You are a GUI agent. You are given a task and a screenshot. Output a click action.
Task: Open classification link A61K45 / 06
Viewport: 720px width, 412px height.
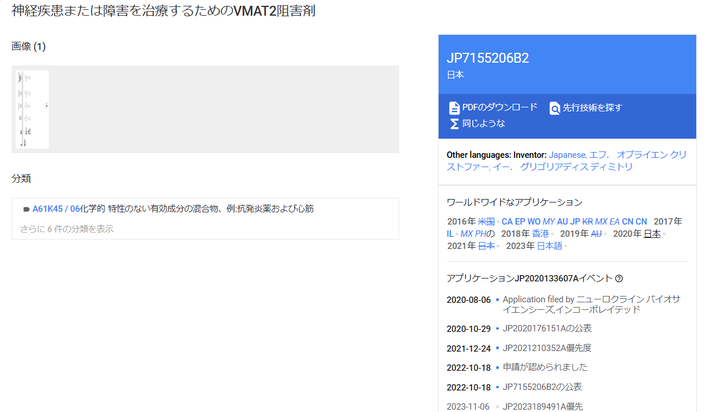56,209
